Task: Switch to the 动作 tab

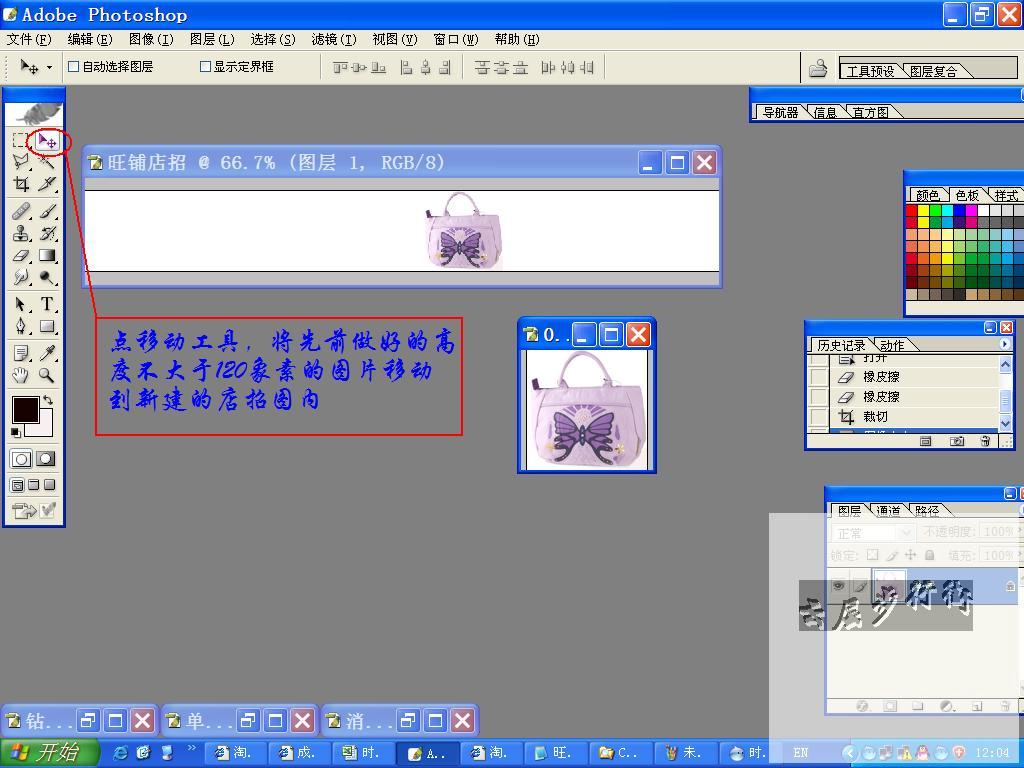Action: click(892, 345)
